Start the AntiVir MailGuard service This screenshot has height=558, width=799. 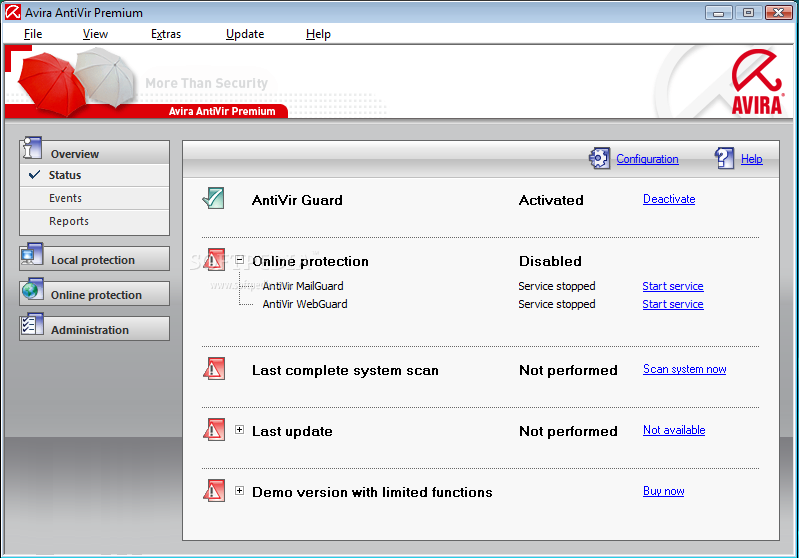point(673,286)
